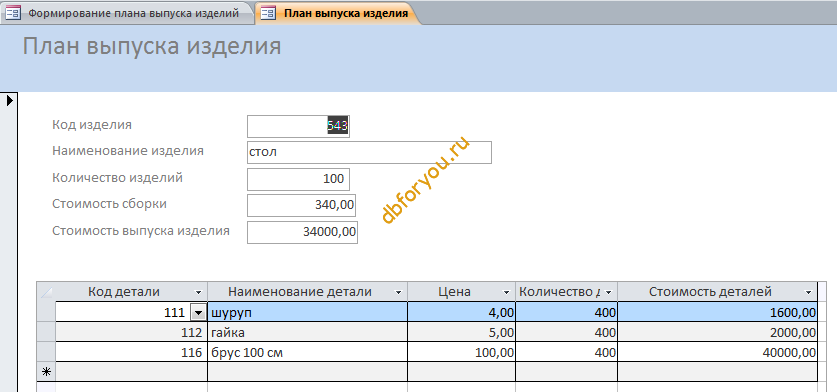Viewport: 837px width, 392px height.
Task: Click the price cell 100,00
Action: click(462, 352)
